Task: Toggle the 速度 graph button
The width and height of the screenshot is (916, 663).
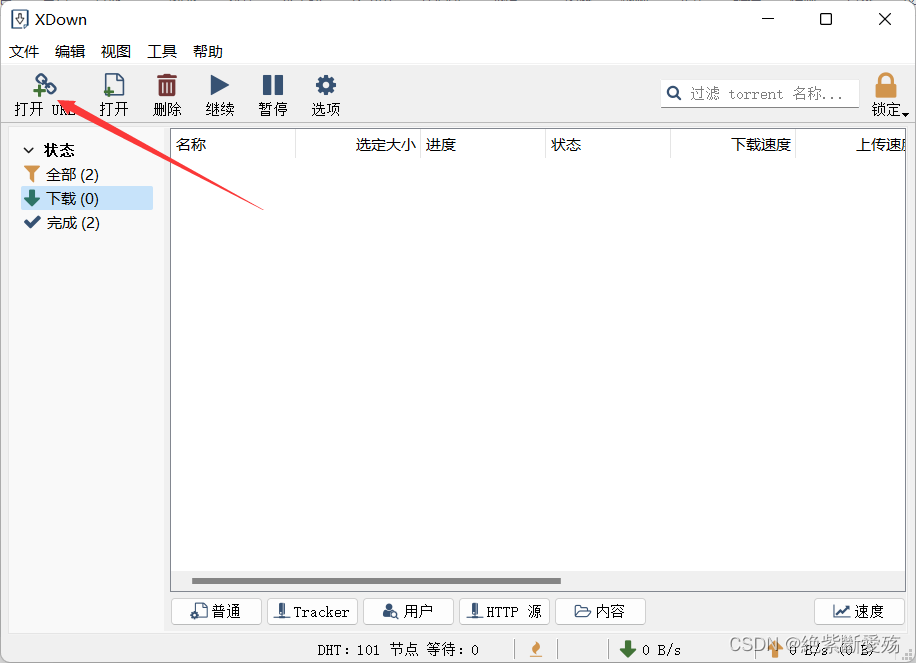Action: click(x=859, y=612)
